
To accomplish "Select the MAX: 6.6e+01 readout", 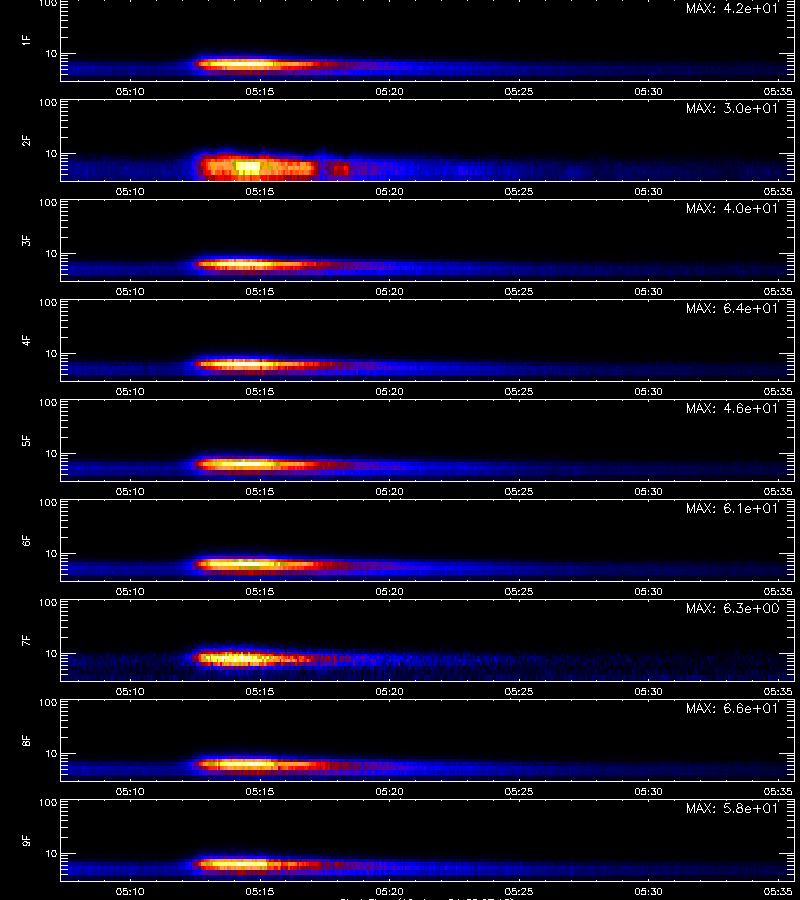I will coord(732,708).
